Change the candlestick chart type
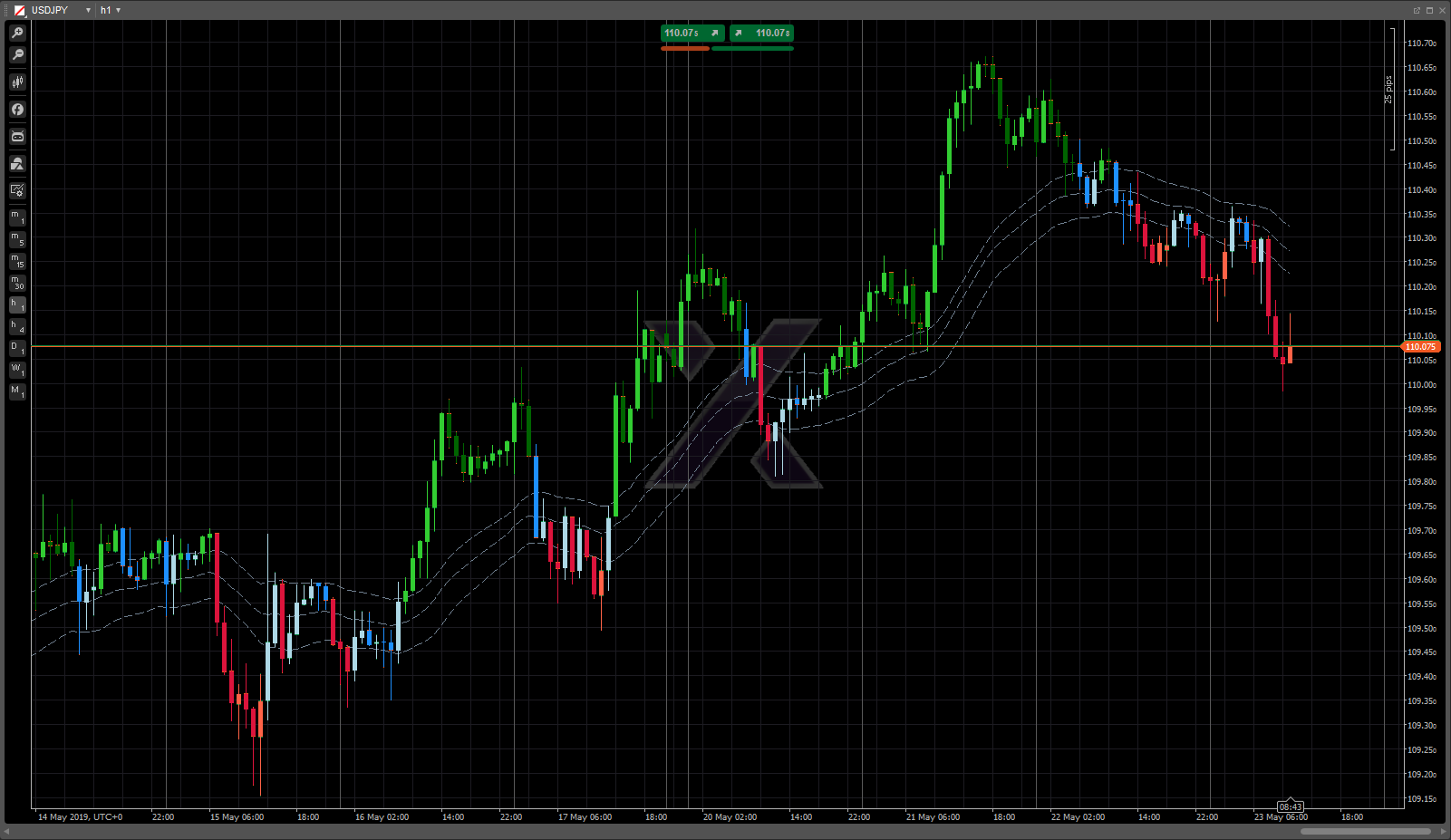Image resolution: width=1451 pixels, height=840 pixels. tap(17, 82)
